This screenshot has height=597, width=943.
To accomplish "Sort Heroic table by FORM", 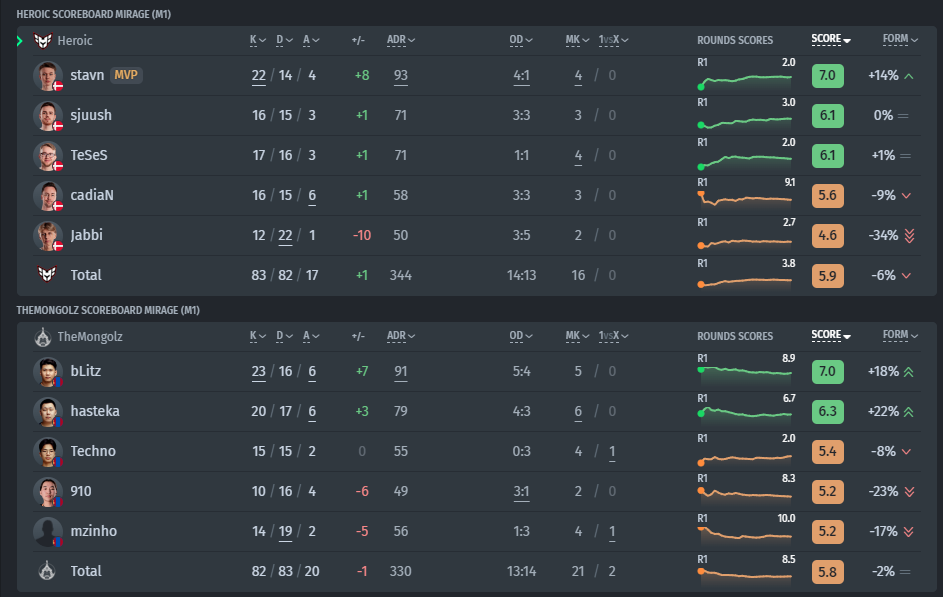I will point(900,39).
